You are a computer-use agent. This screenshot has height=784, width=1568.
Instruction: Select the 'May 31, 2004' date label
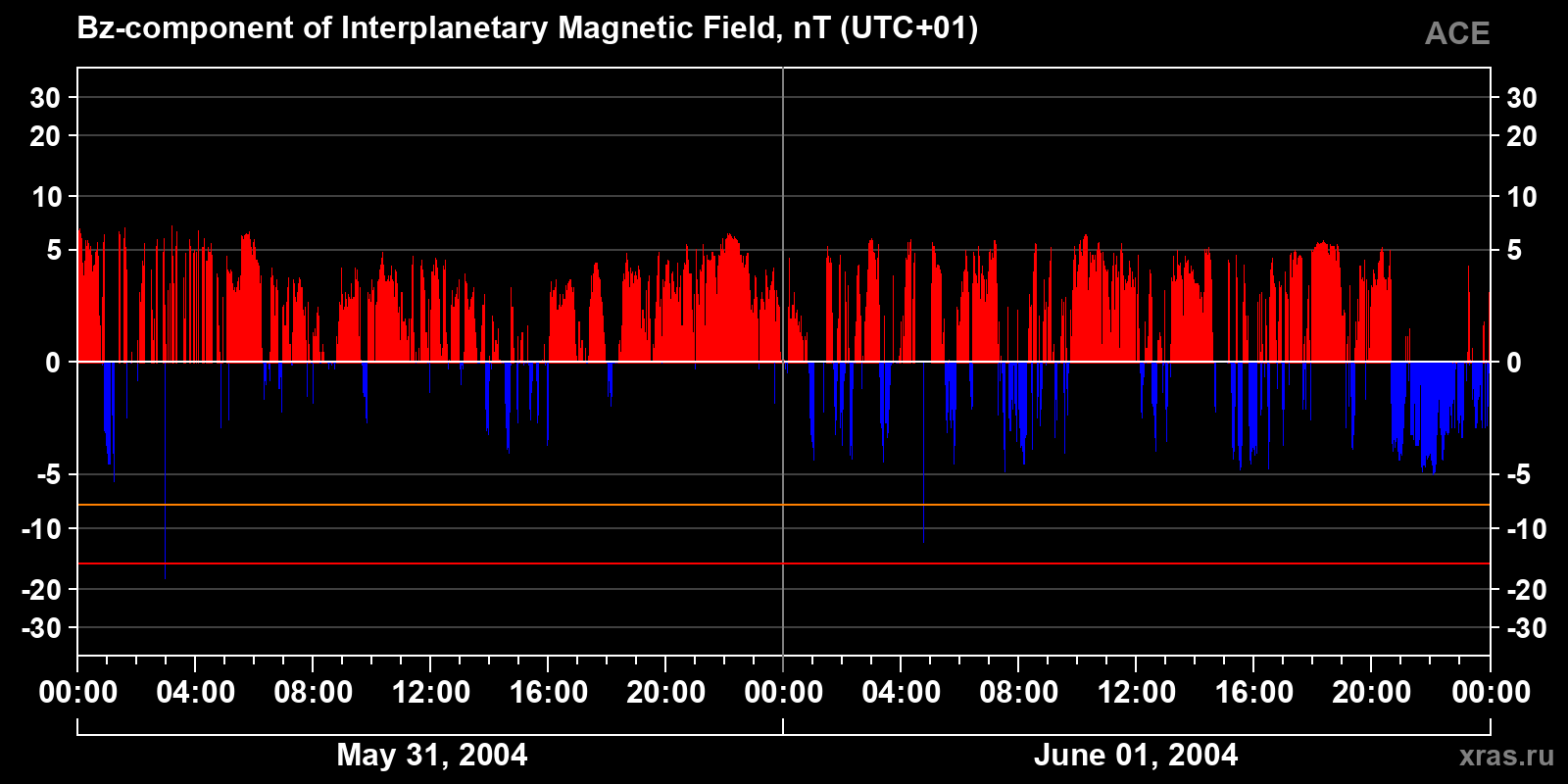pyautogui.click(x=431, y=755)
